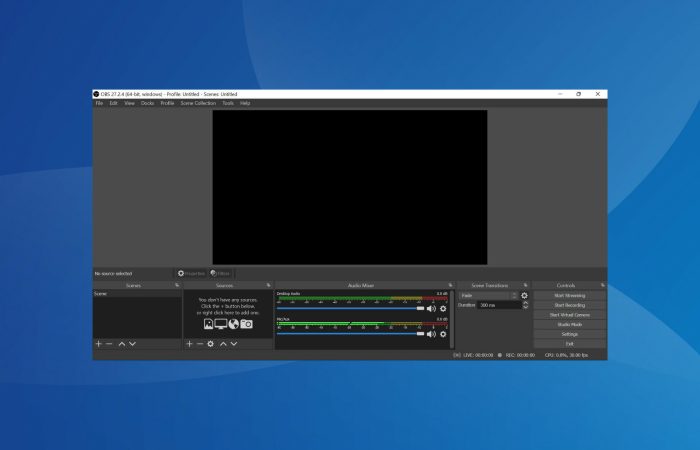
Task: Open the Scene Collection menu
Action: tap(198, 103)
